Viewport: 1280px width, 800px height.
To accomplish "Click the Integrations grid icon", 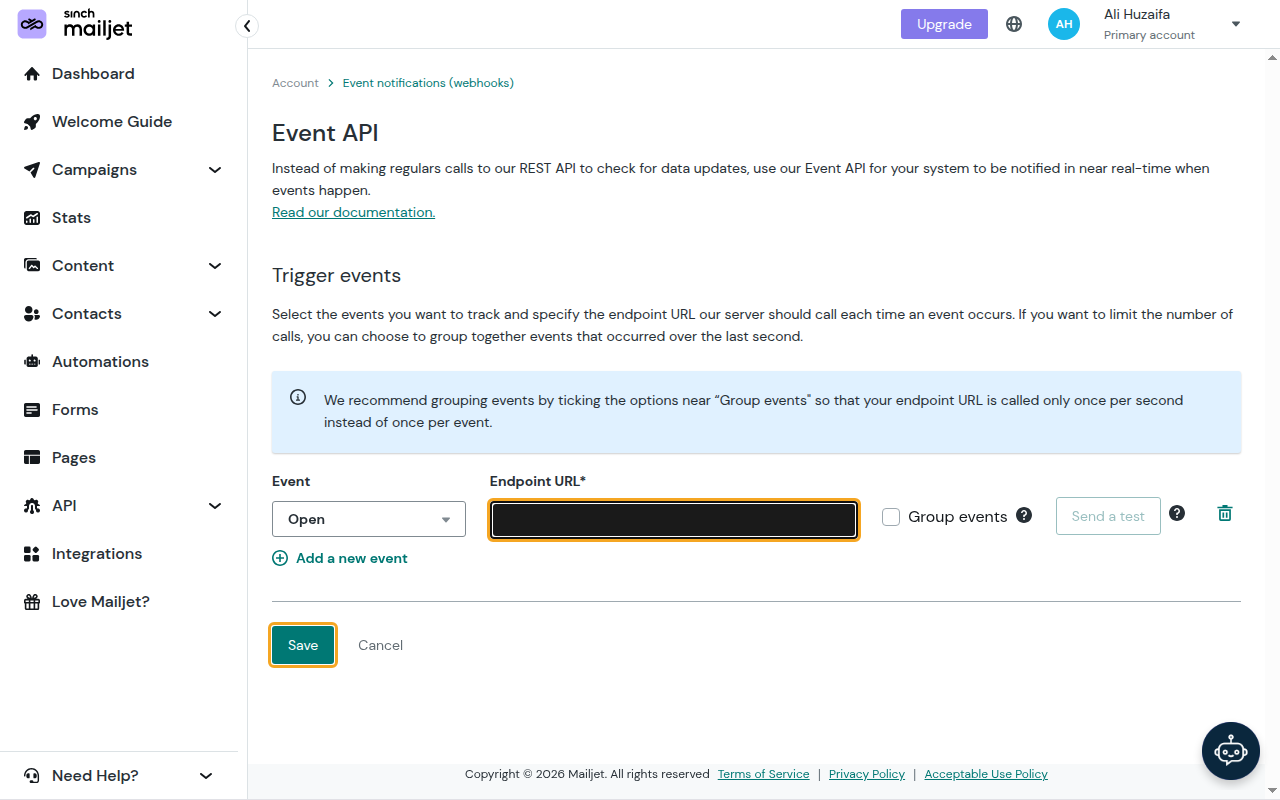I will pos(32,554).
